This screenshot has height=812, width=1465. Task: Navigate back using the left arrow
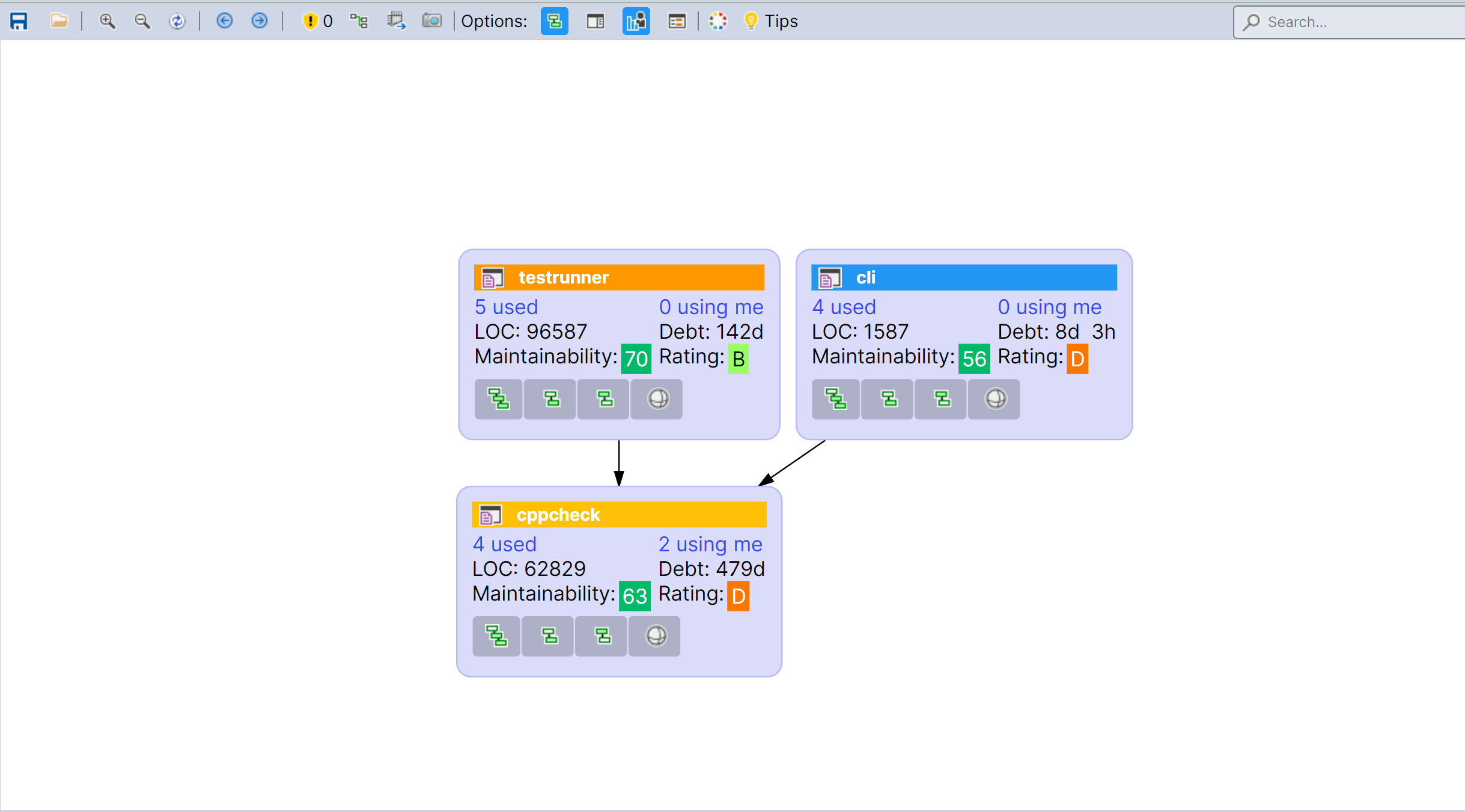pyautogui.click(x=225, y=20)
